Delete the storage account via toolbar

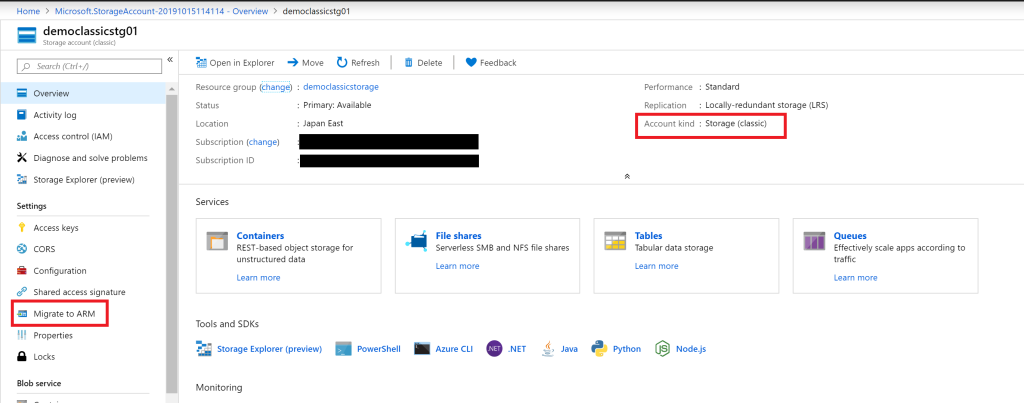point(423,63)
